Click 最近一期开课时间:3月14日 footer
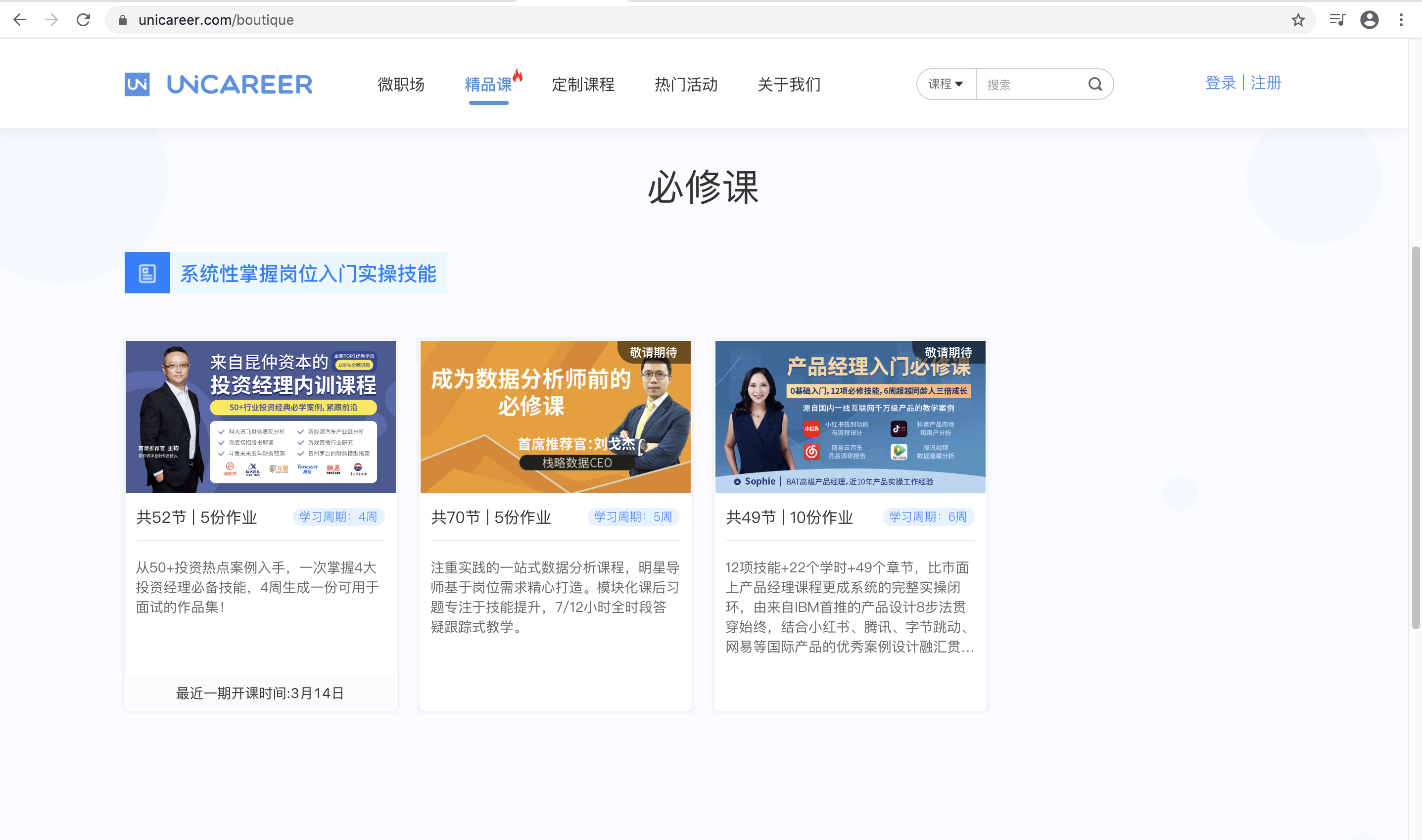Viewport: 1422px width, 840px height. point(260,694)
